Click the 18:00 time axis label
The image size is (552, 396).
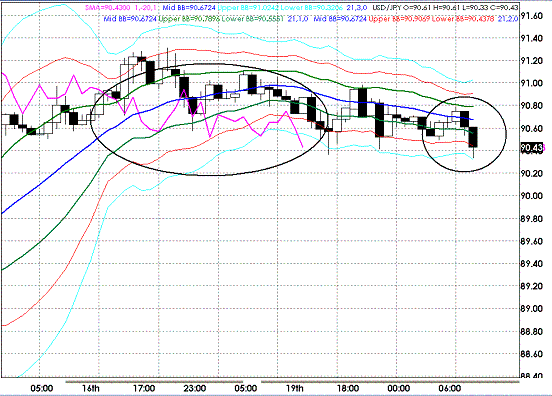pyautogui.click(x=348, y=388)
